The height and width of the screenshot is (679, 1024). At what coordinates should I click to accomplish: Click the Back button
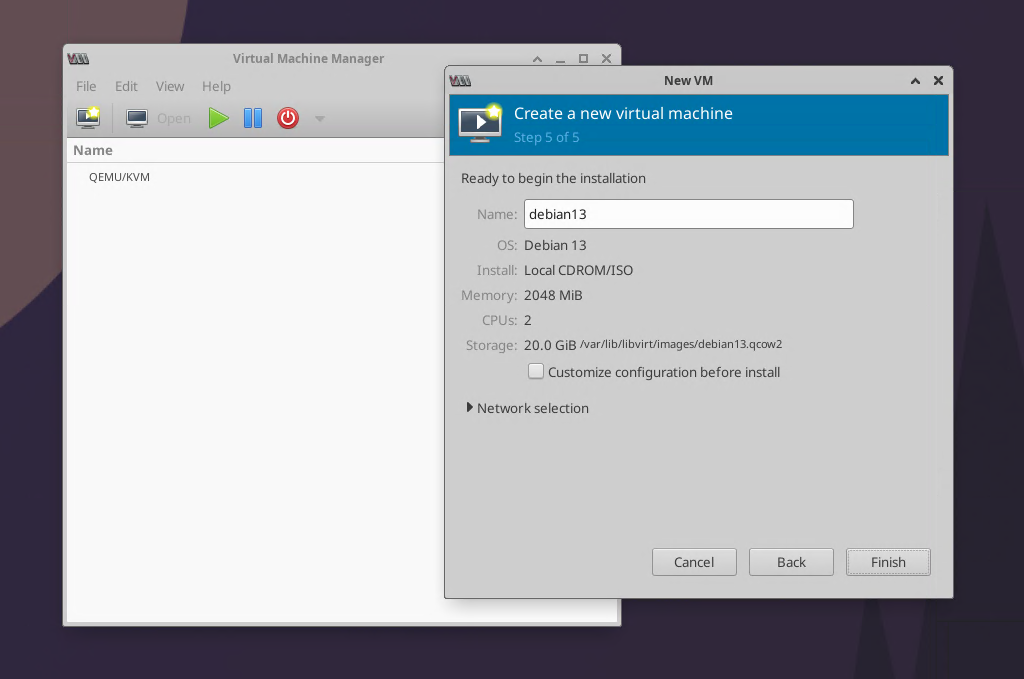click(x=791, y=562)
